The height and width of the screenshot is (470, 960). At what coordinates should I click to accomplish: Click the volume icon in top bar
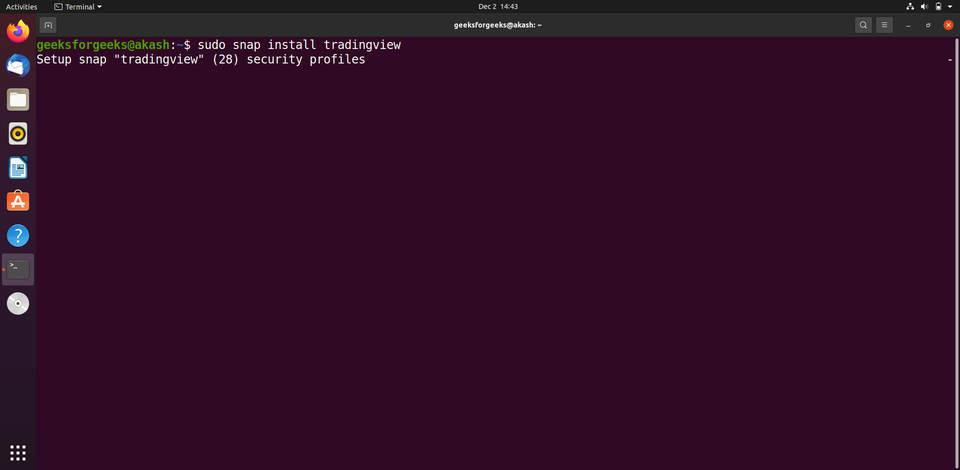[x=924, y=7]
